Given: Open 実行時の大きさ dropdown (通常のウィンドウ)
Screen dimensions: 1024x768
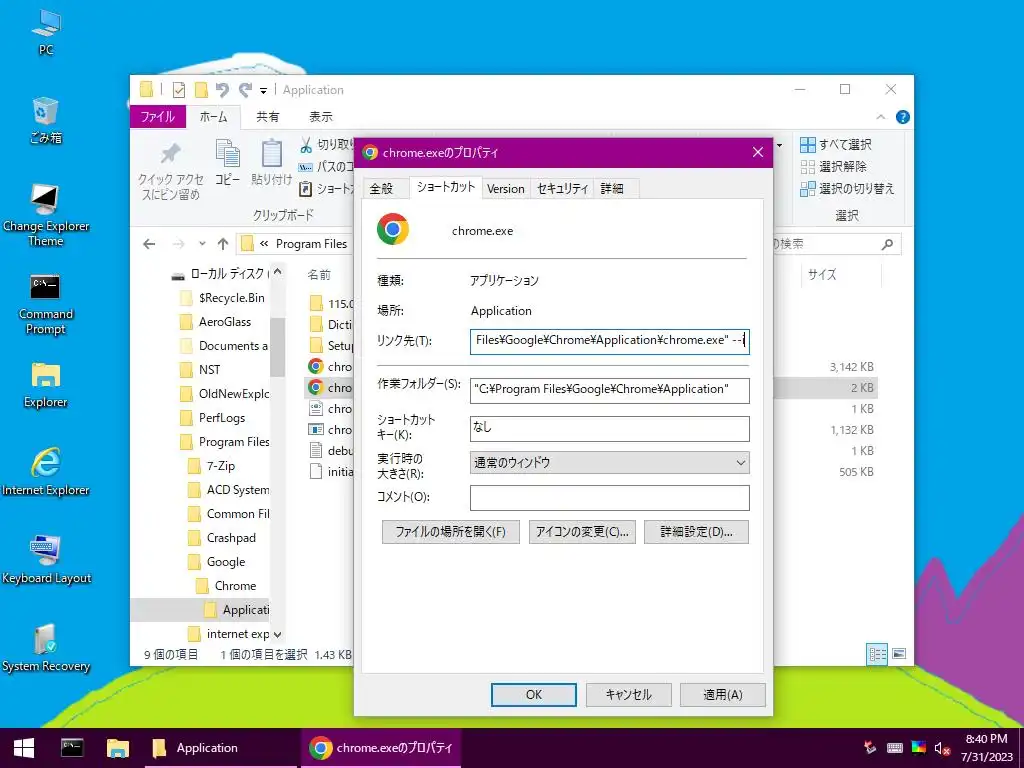Looking at the screenshot, I should (x=609, y=463).
